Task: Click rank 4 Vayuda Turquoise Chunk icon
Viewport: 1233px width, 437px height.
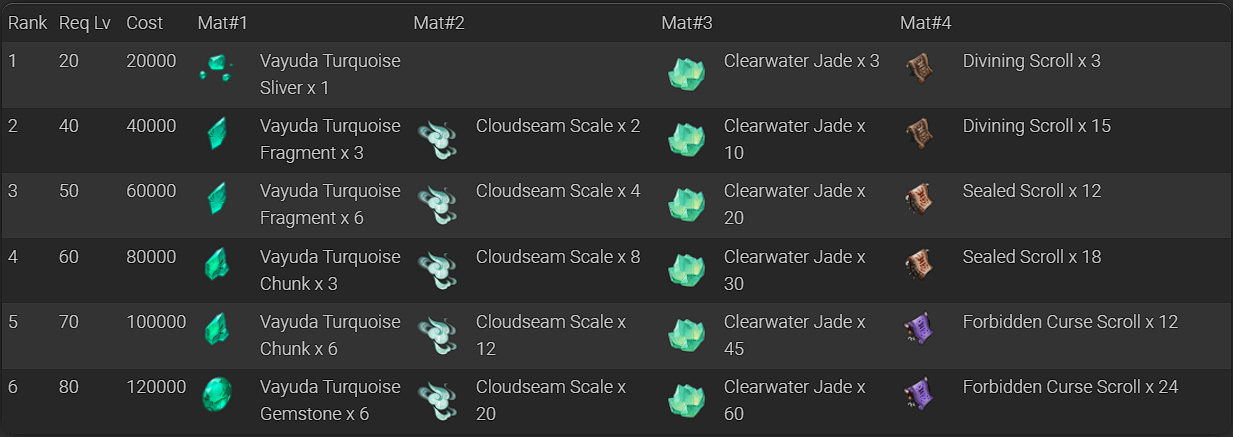Action: [216, 265]
